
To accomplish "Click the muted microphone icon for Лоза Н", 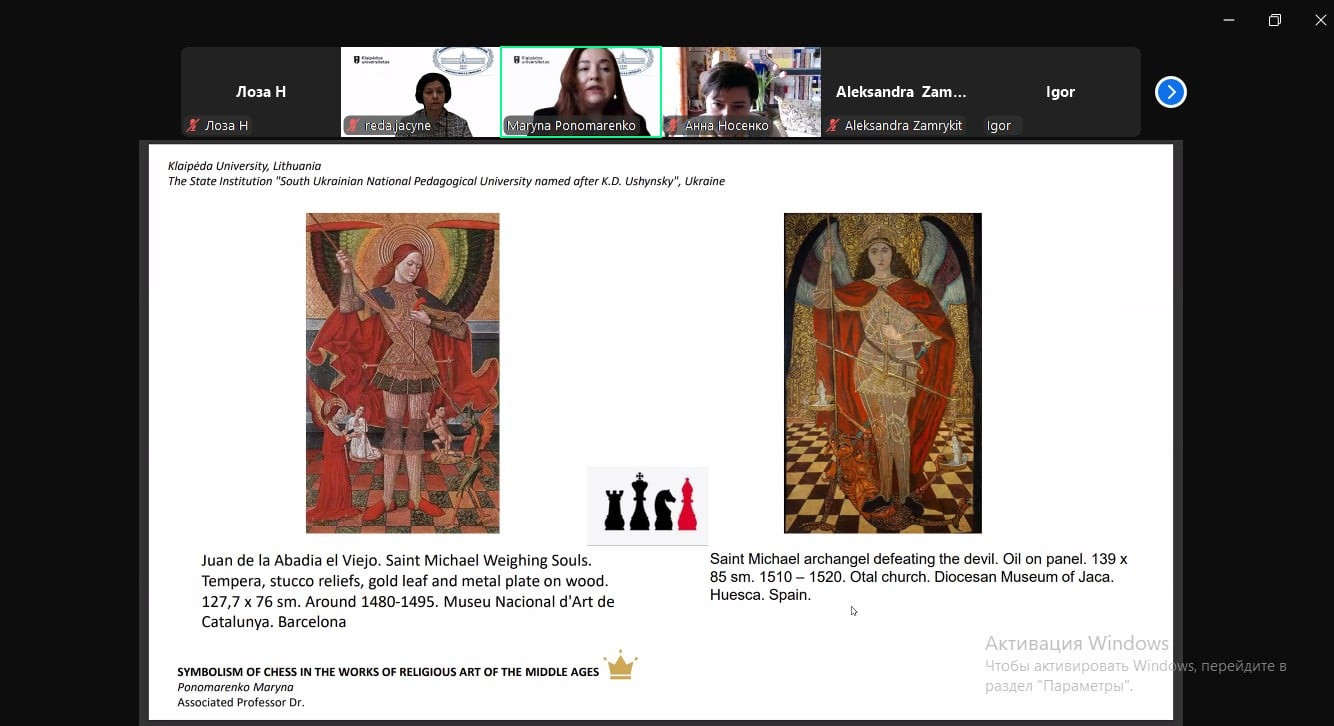I will coord(194,126).
